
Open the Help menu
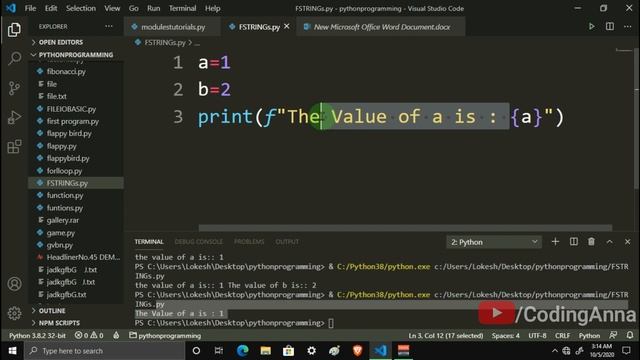point(213,8)
